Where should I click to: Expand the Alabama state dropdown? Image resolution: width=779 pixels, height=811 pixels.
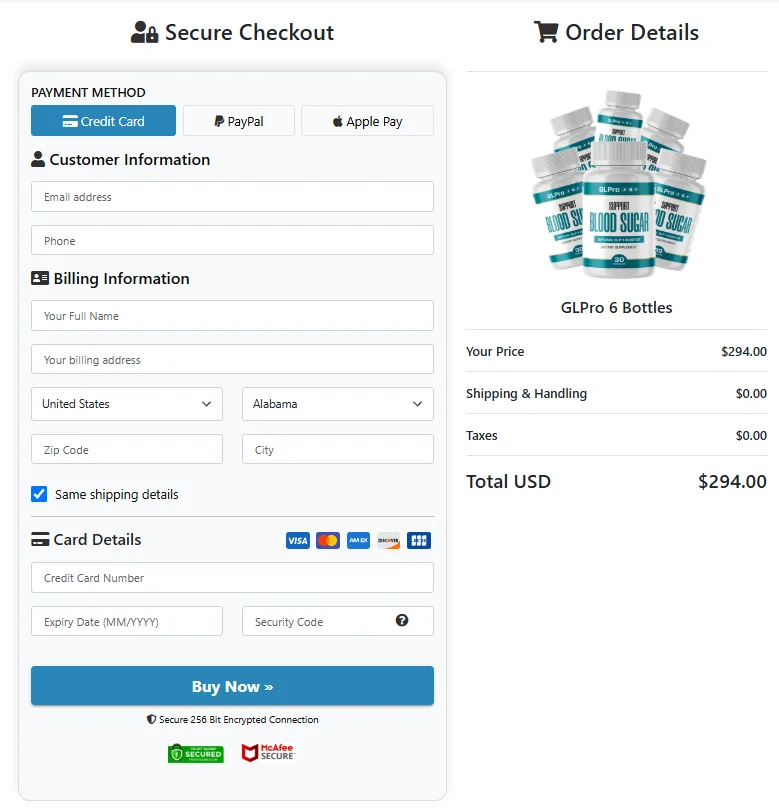point(337,404)
